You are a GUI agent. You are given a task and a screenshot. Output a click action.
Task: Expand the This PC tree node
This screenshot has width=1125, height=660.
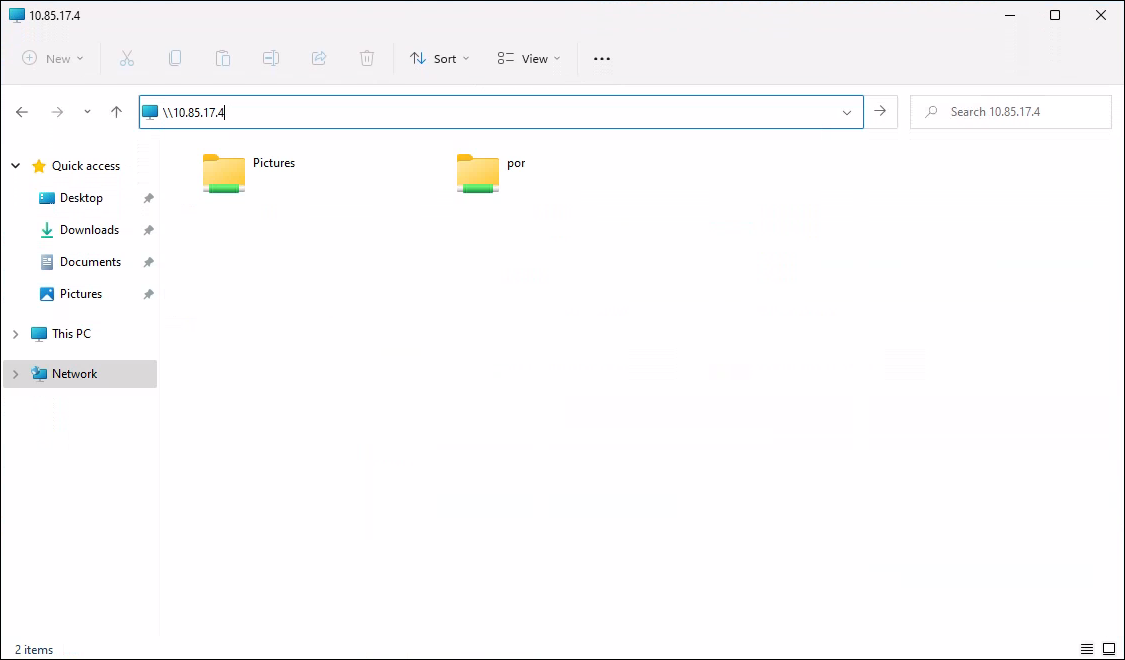click(x=15, y=334)
